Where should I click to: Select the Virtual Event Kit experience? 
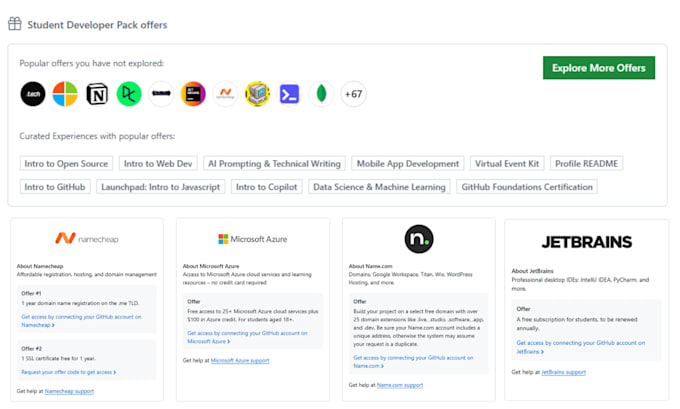(507, 164)
